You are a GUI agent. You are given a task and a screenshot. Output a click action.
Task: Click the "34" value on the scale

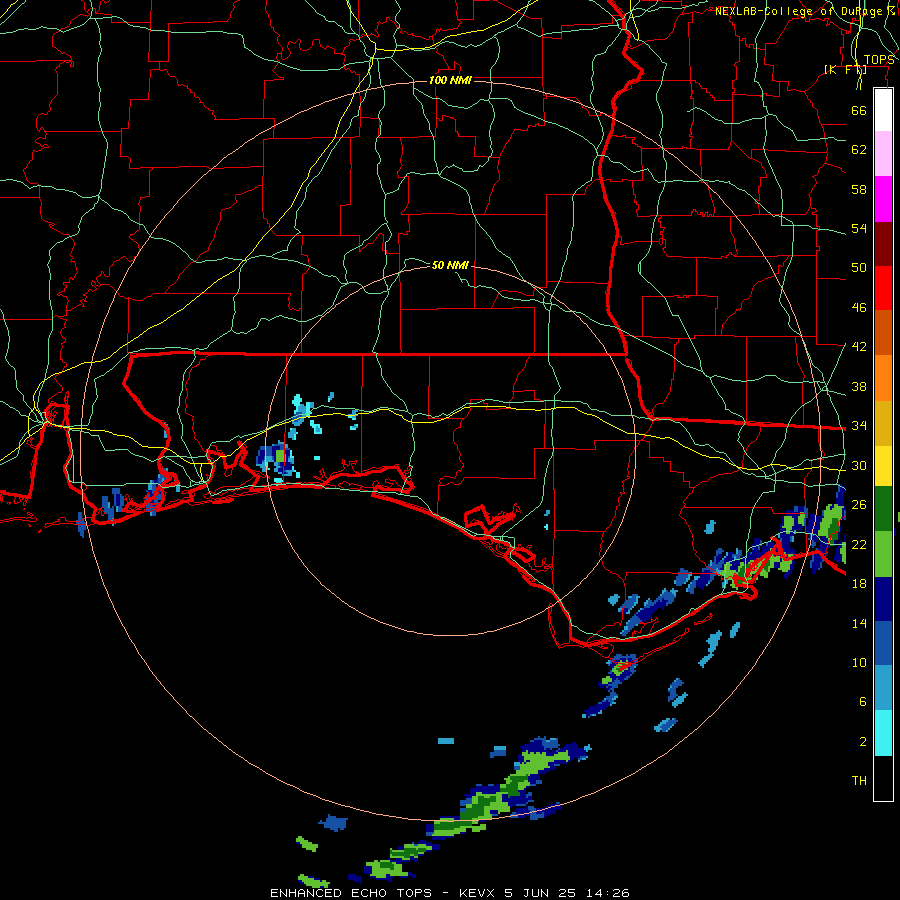pos(859,426)
